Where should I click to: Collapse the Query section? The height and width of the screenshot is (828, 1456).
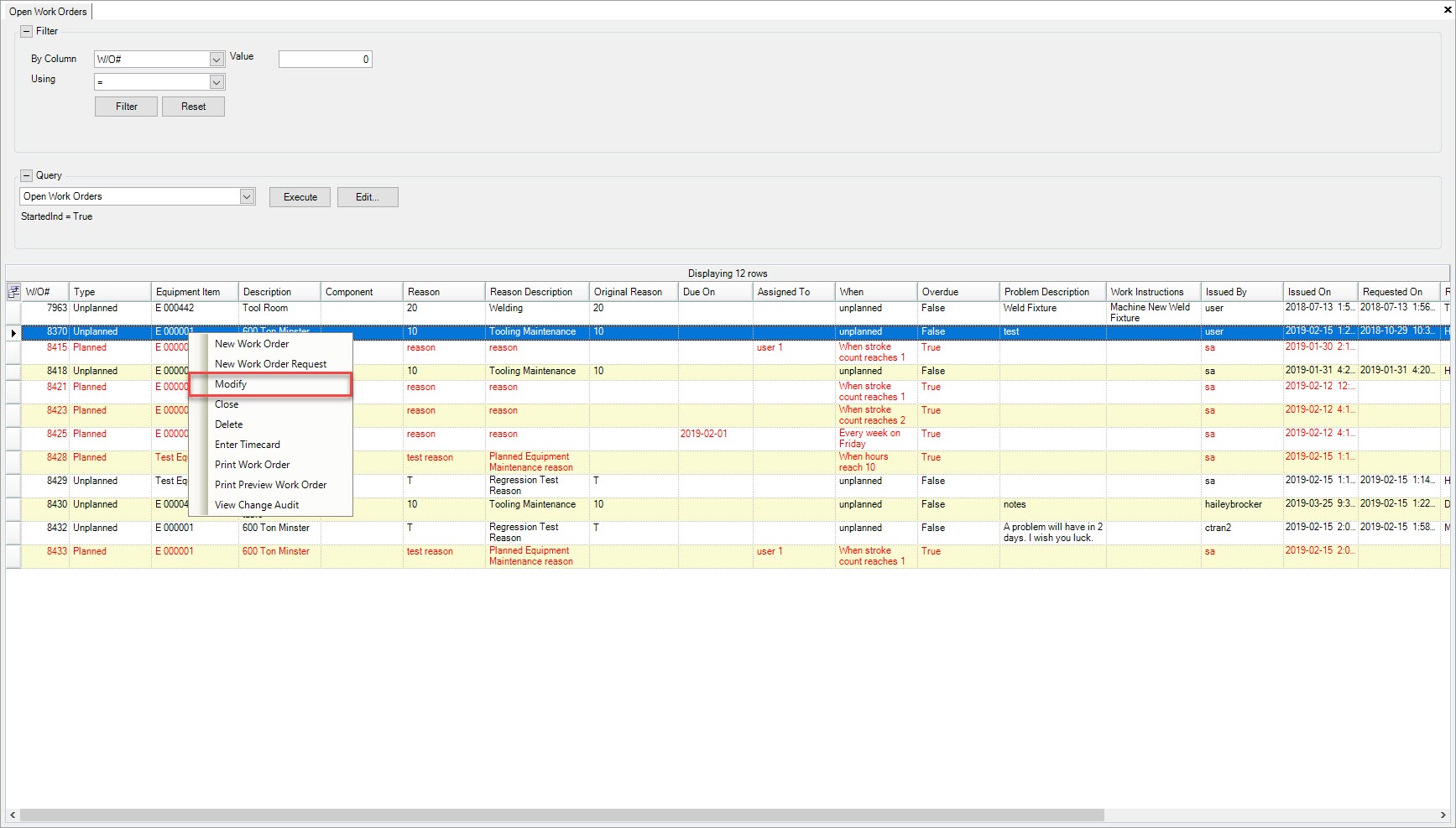[26, 175]
